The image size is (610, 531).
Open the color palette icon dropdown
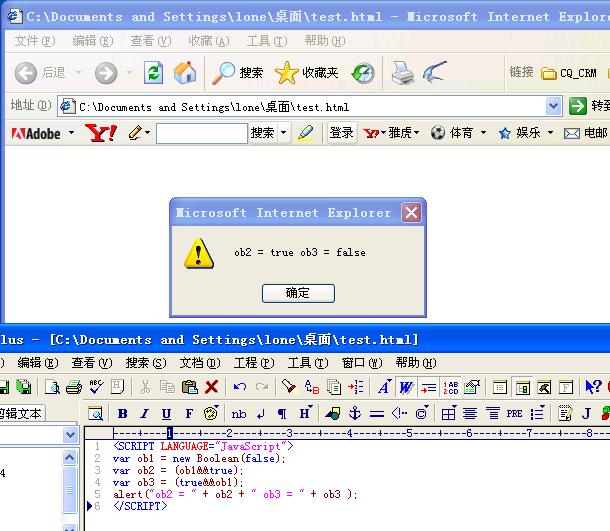click(x=211, y=413)
